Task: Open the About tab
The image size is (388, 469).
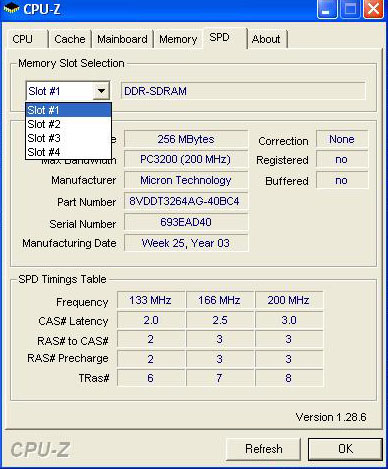Action: click(x=267, y=39)
